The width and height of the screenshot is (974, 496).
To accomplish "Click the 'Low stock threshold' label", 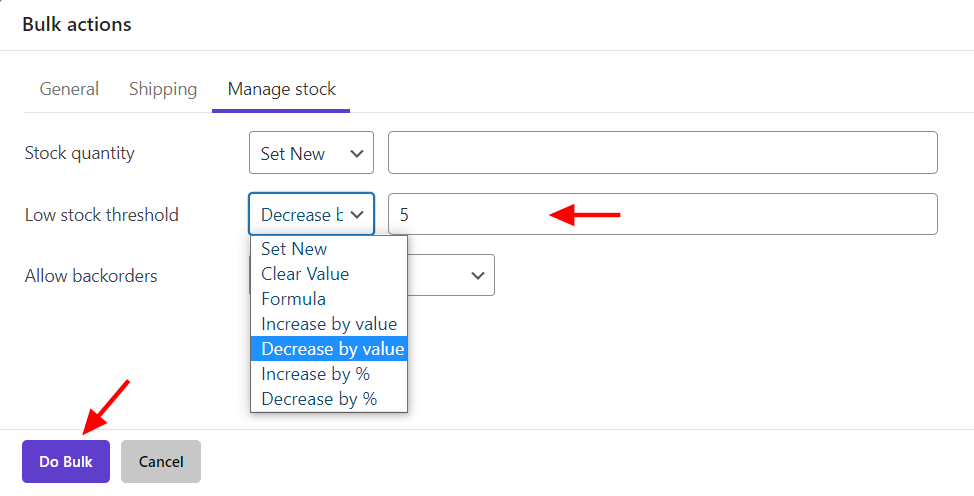I will 101,214.
